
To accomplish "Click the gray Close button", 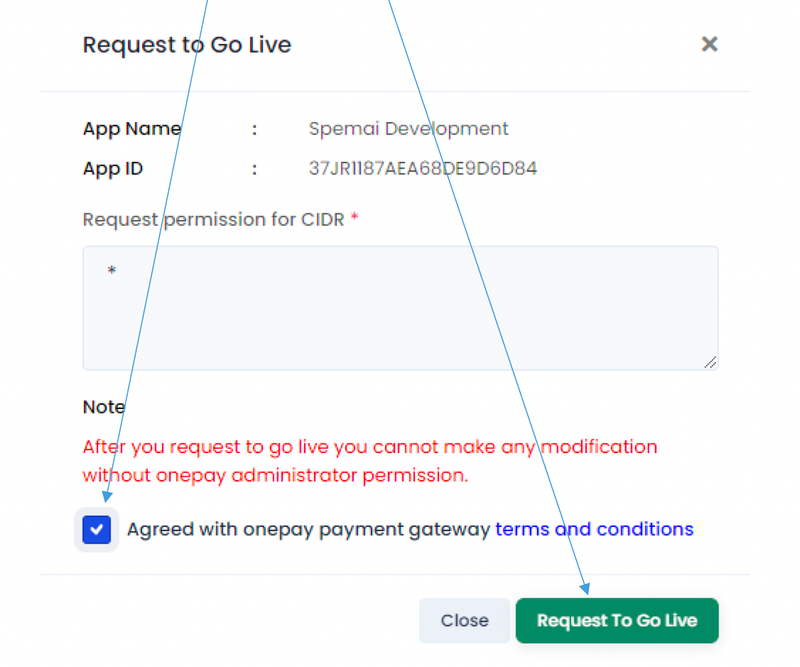I will [464, 621].
